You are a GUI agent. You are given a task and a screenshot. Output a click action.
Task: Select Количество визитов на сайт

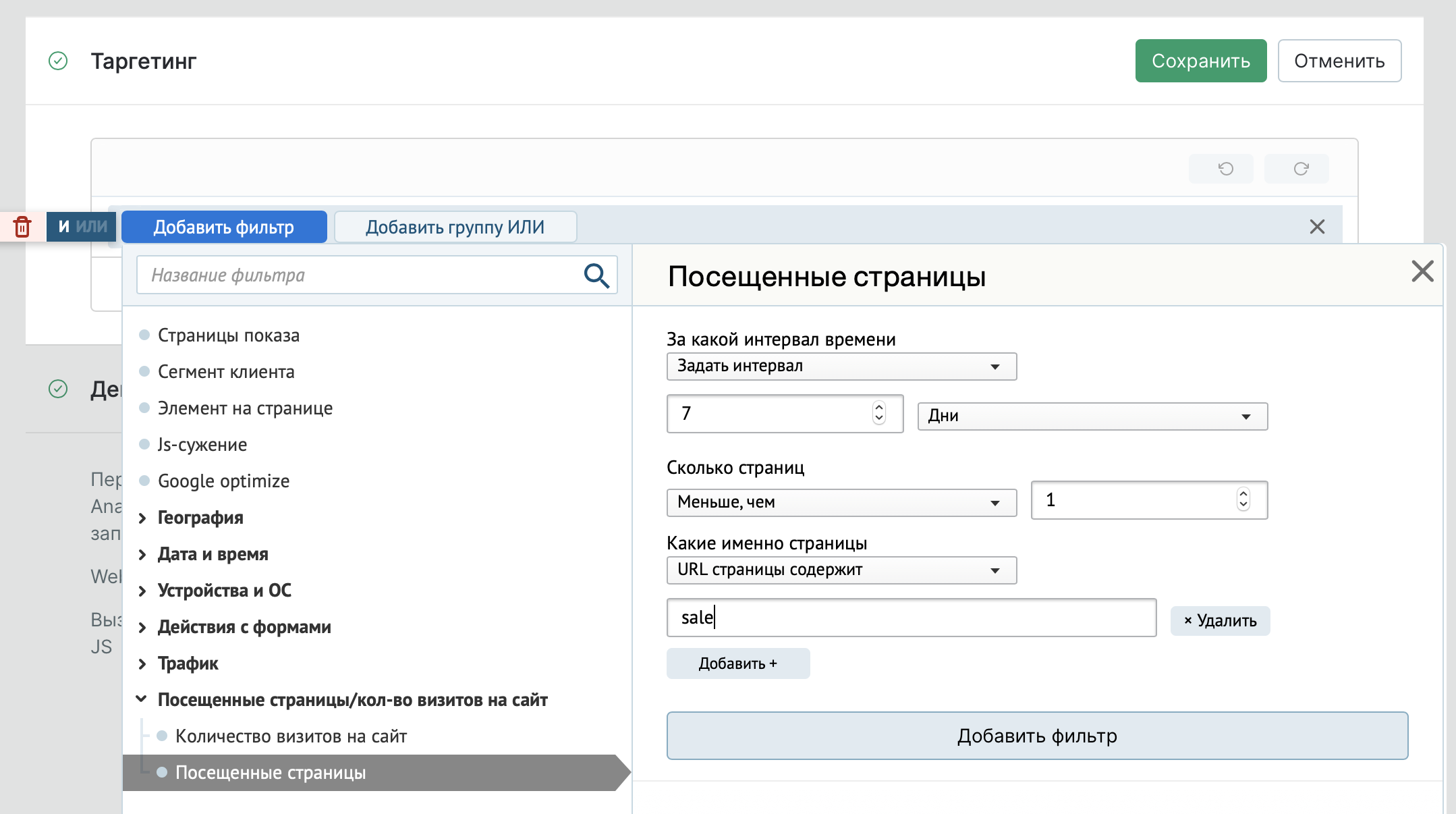pos(291,736)
